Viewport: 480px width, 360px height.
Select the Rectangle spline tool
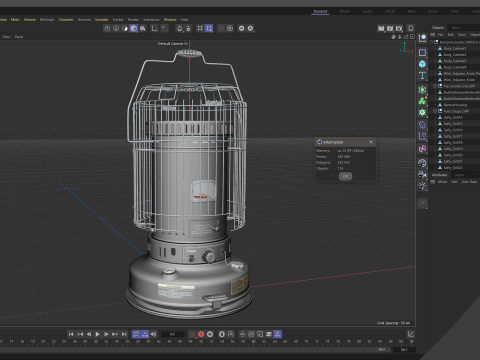point(422,52)
